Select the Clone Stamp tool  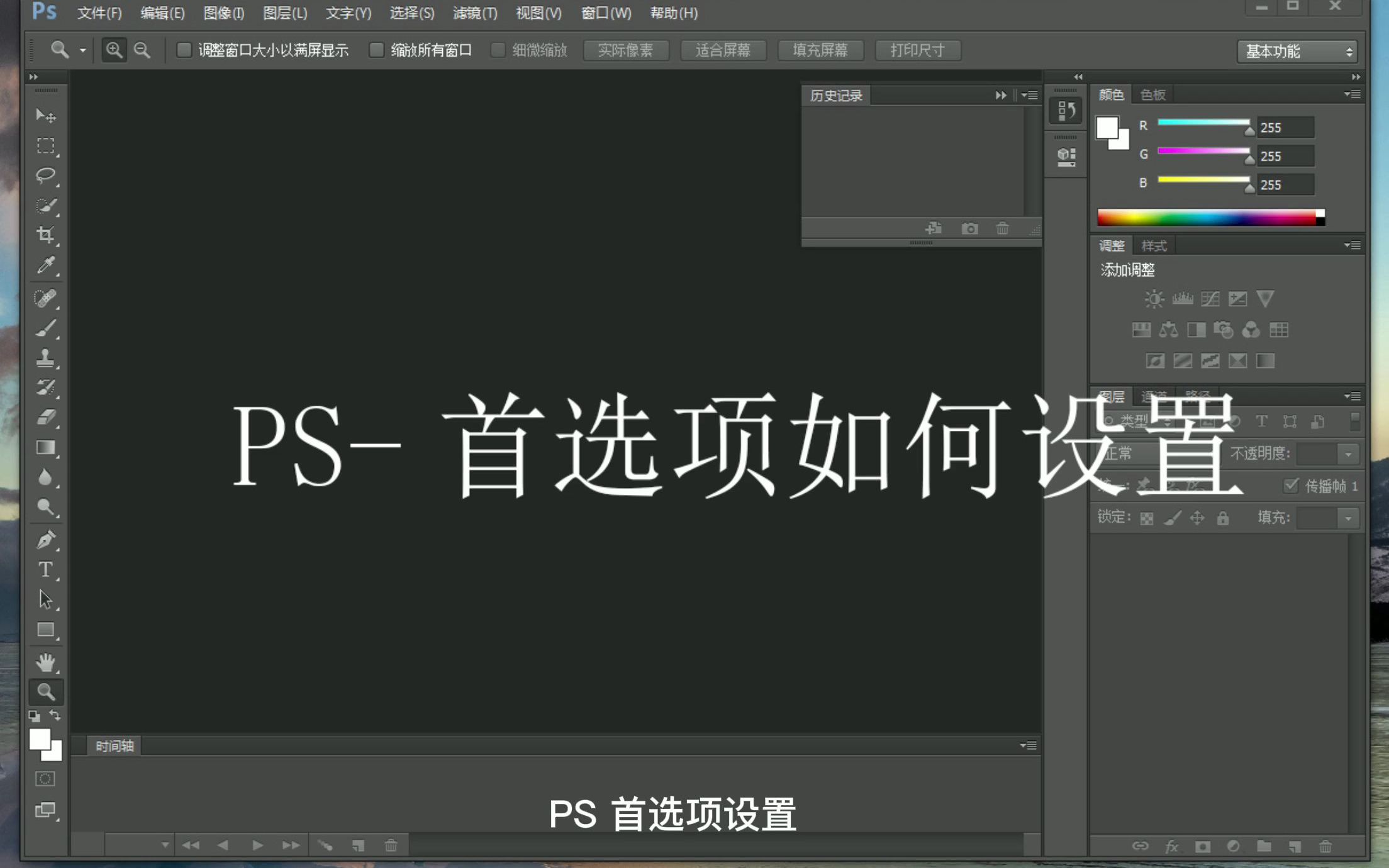pyautogui.click(x=45, y=358)
